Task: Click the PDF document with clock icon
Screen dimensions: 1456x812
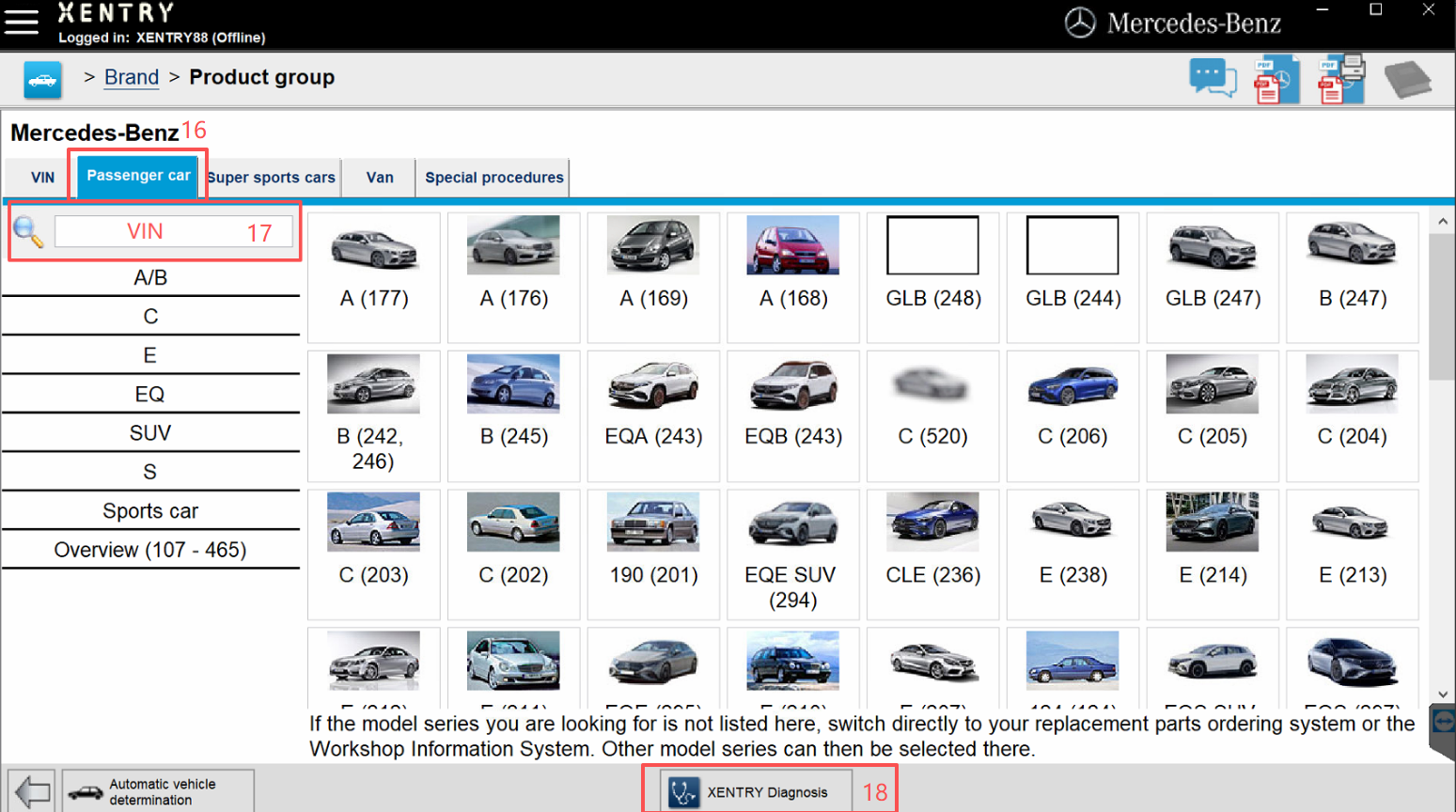Action: 1276,80
